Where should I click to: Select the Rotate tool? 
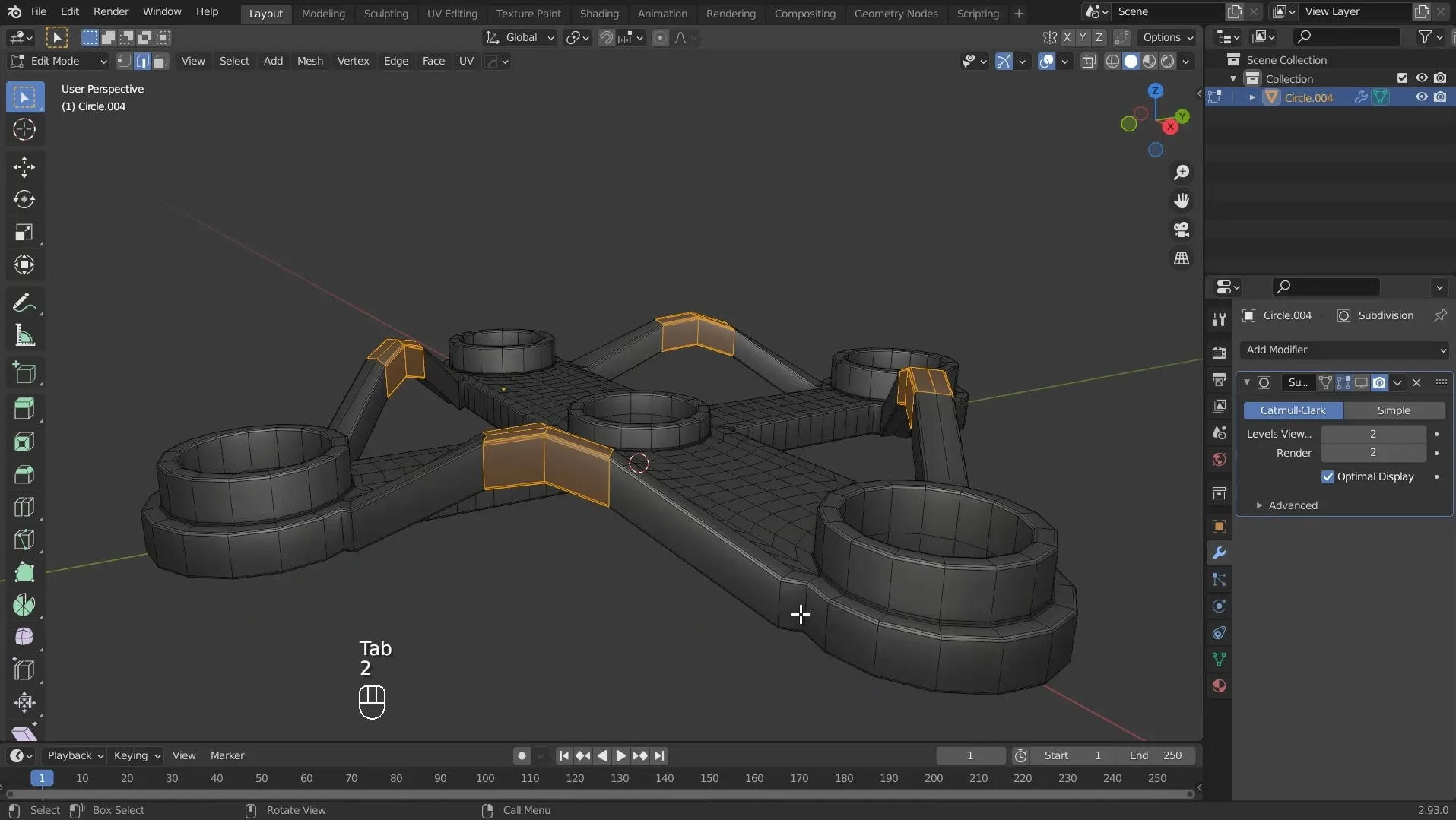24,200
